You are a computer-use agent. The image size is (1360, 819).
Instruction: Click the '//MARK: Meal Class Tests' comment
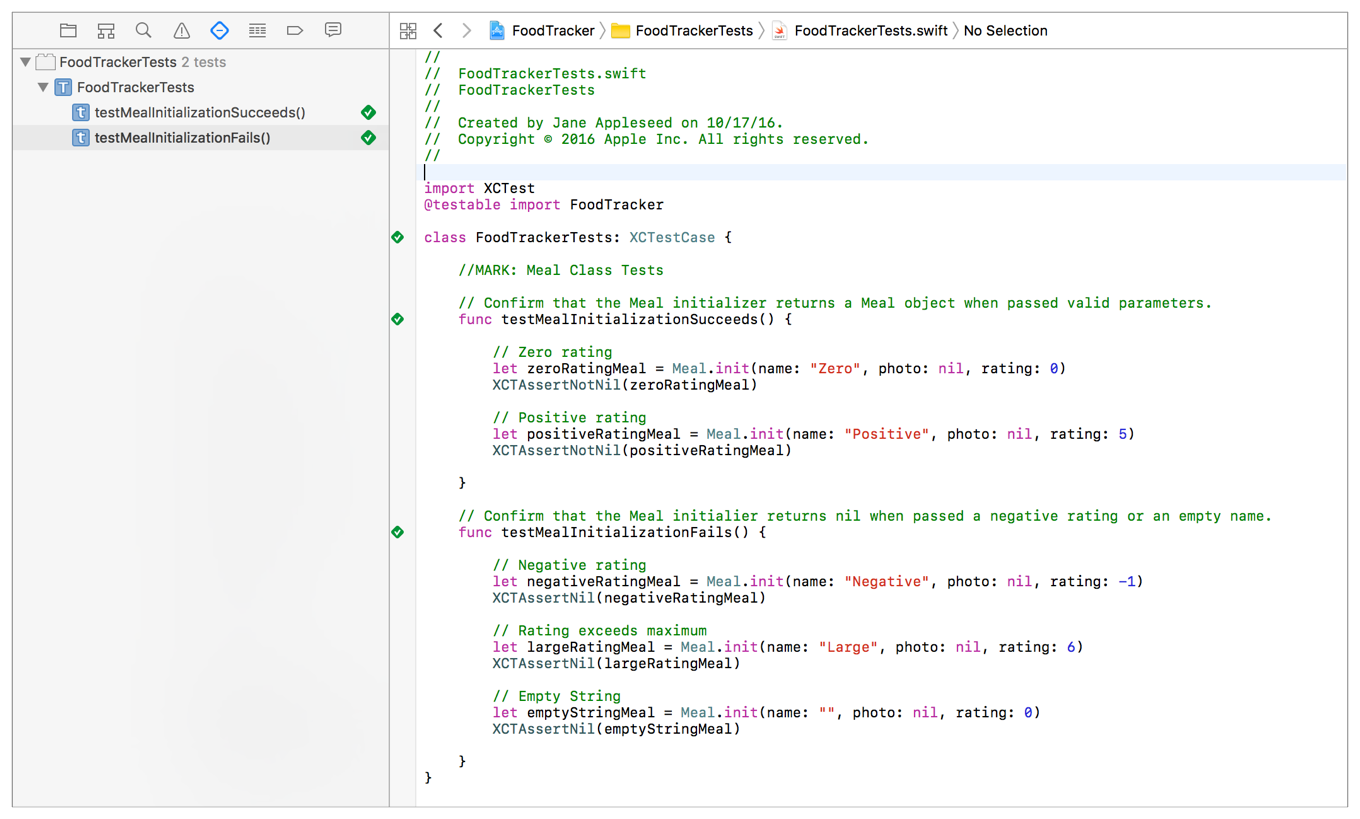(x=560, y=270)
